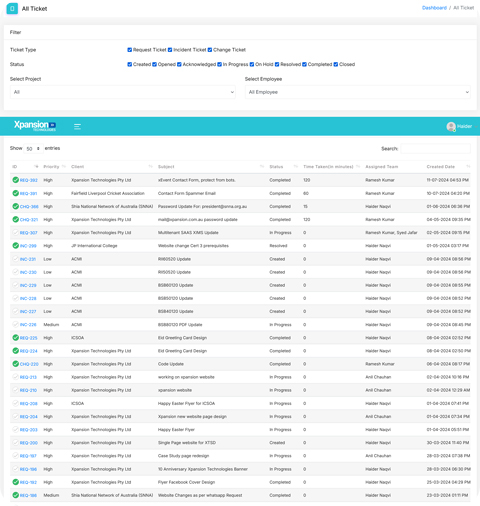
Task: Click green check icon for REQ-192
Action: [x=15, y=482]
